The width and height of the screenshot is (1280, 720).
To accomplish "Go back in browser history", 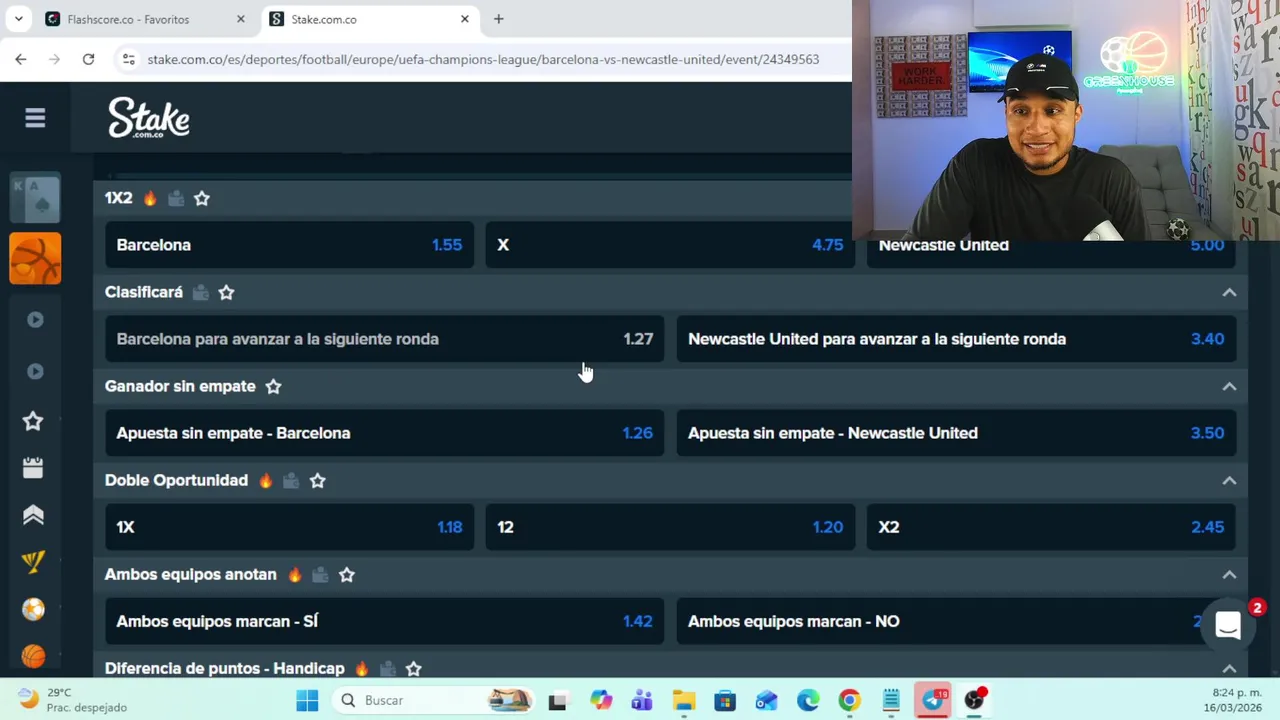I will tap(21, 59).
